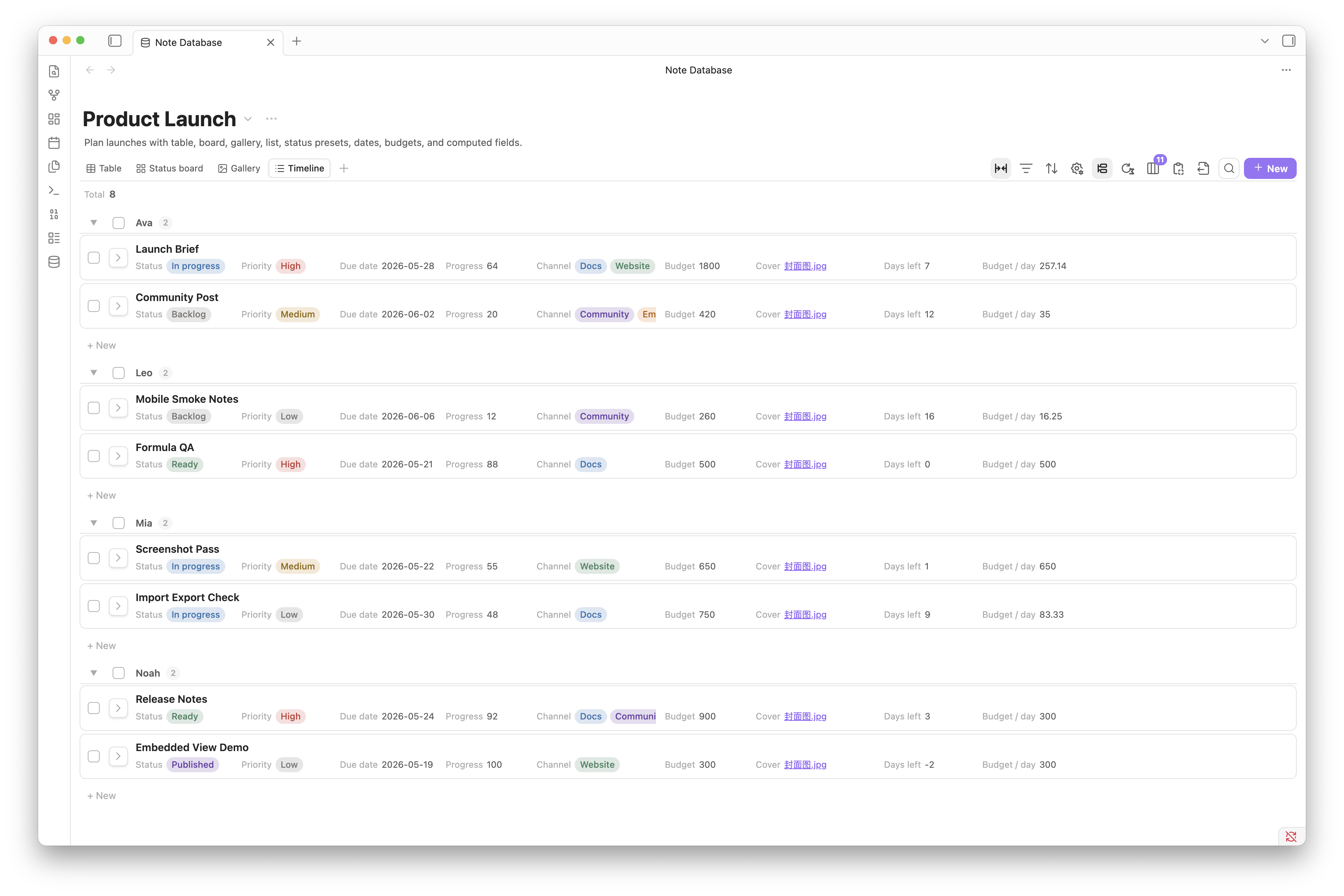The image size is (1344, 896).
Task: Toggle the left sidebar panel icon
Action: 115,41
